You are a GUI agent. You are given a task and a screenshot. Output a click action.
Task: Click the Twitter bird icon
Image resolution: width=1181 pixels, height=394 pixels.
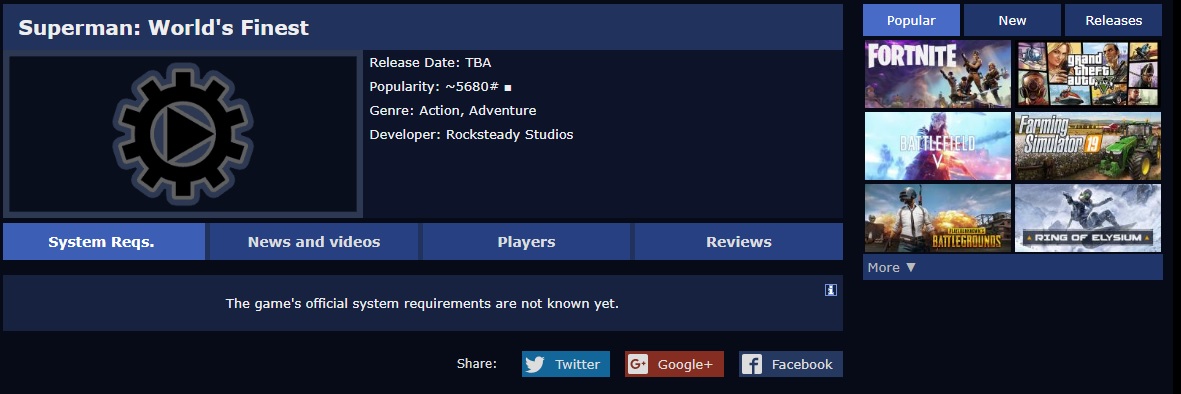point(535,365)
